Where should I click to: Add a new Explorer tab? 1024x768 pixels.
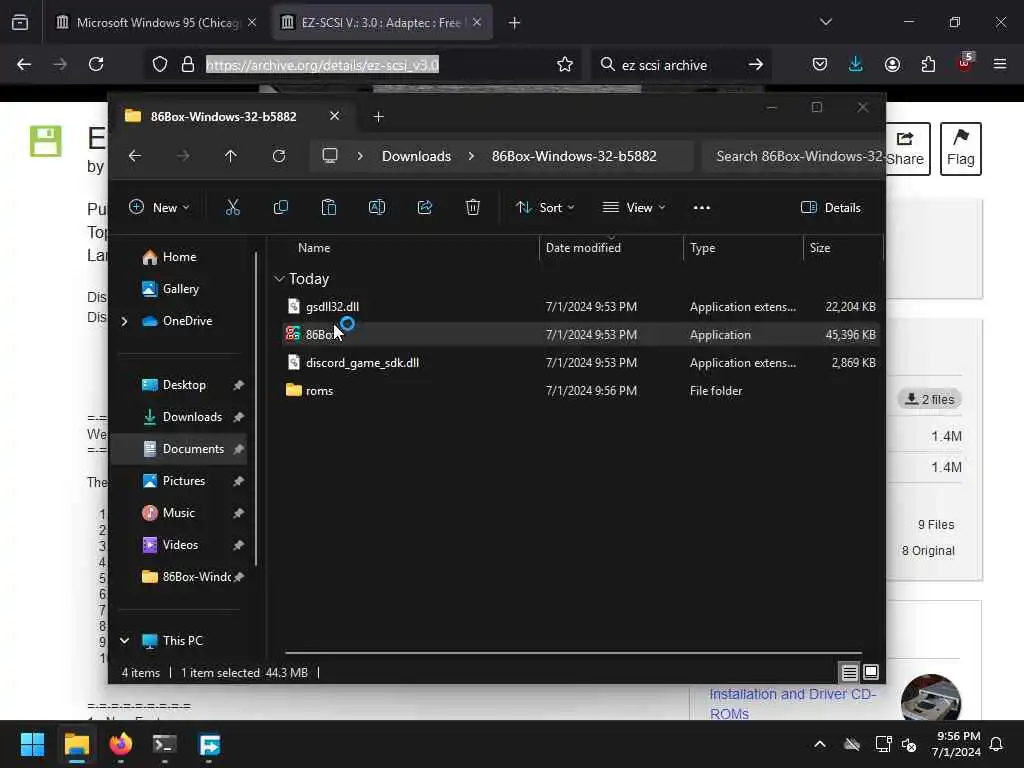[x=378, y=117]
